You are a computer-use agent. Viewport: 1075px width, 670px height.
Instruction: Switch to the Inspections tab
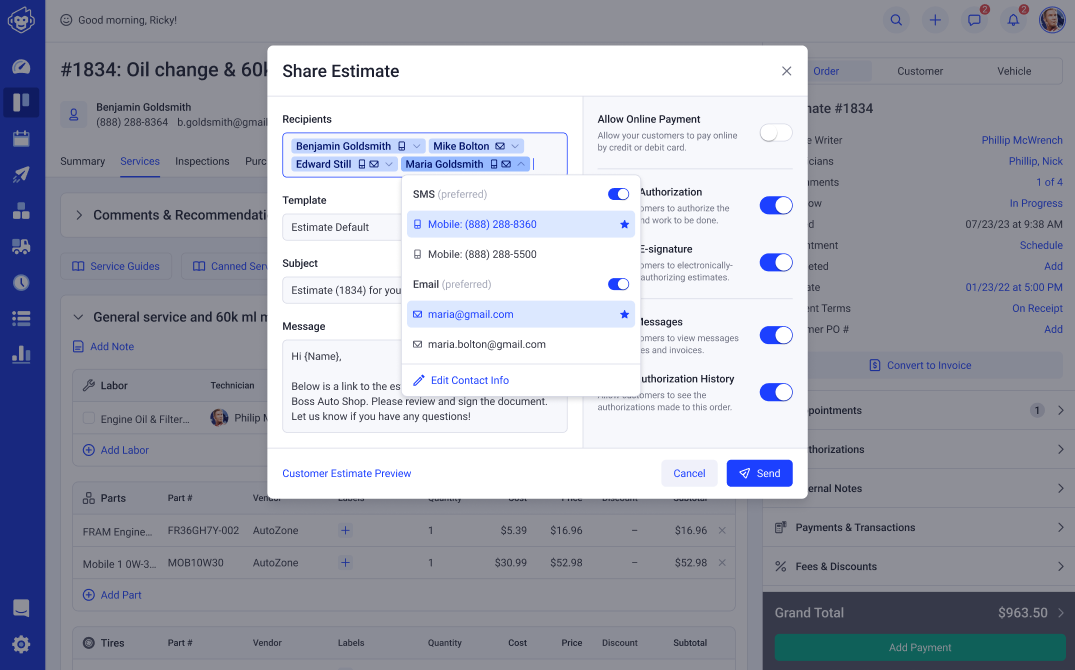click(x=202, y=161)
